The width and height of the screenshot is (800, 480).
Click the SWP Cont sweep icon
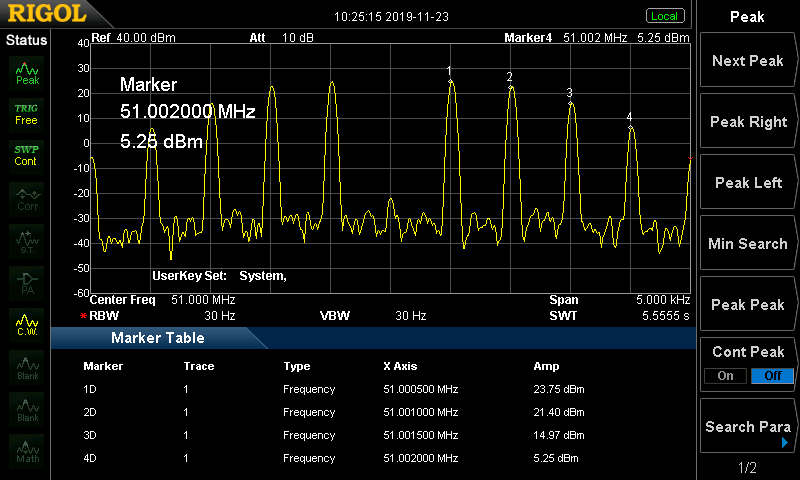point(27,155)
